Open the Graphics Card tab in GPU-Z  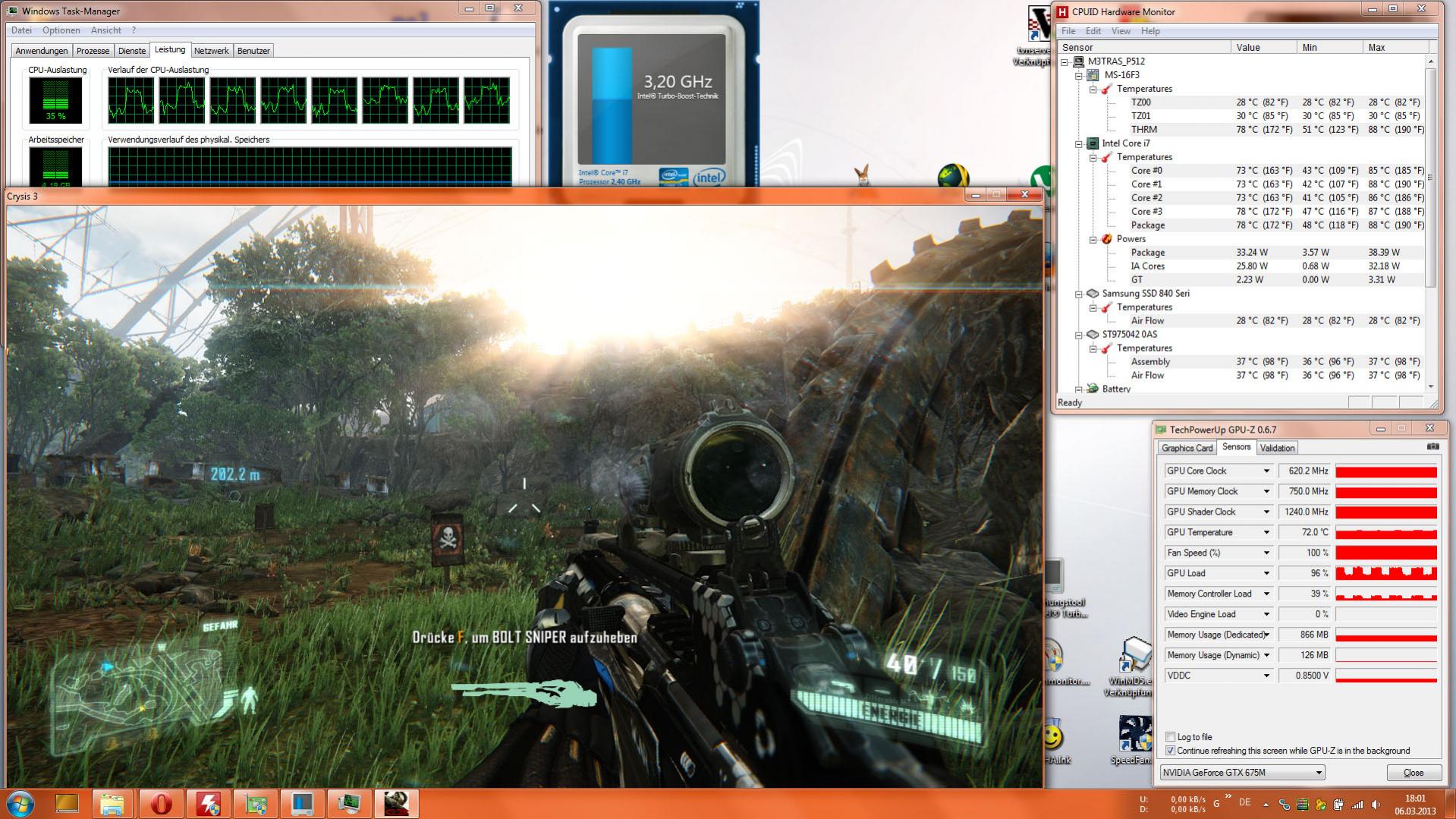[1187, 448]
